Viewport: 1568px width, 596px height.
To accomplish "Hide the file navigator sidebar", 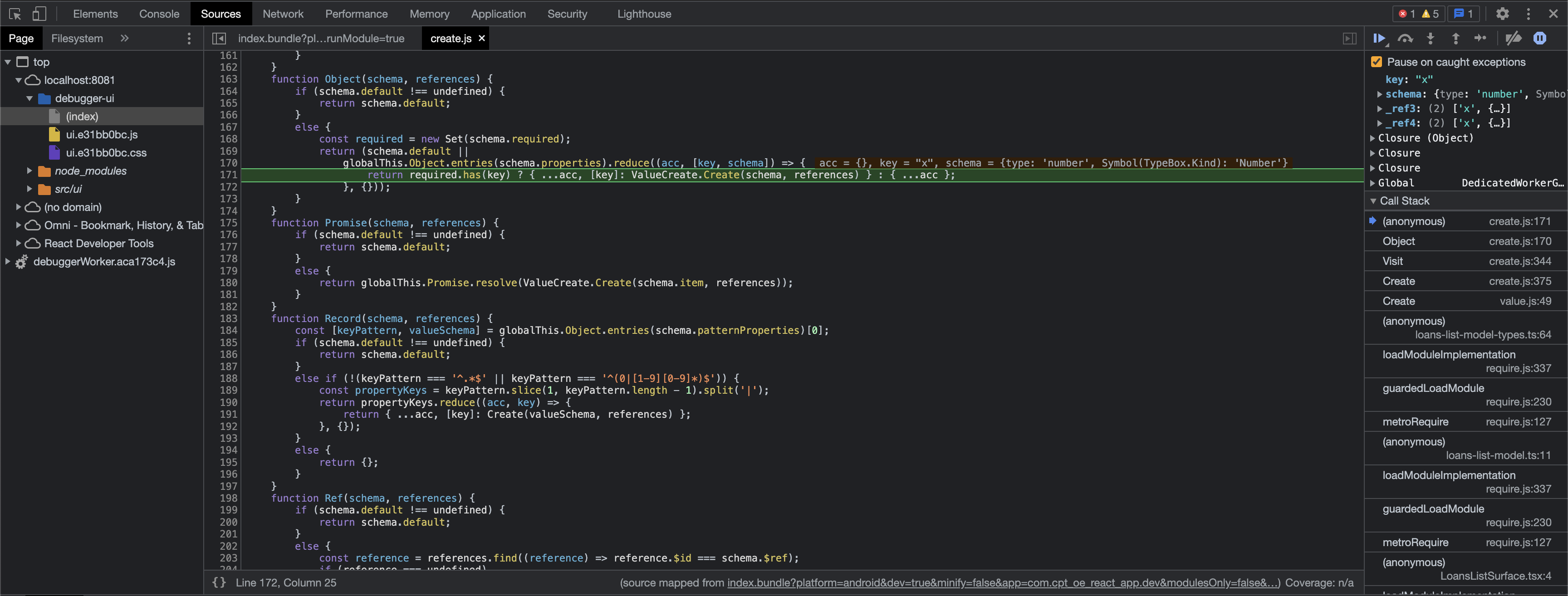I will tap(219, 39).
